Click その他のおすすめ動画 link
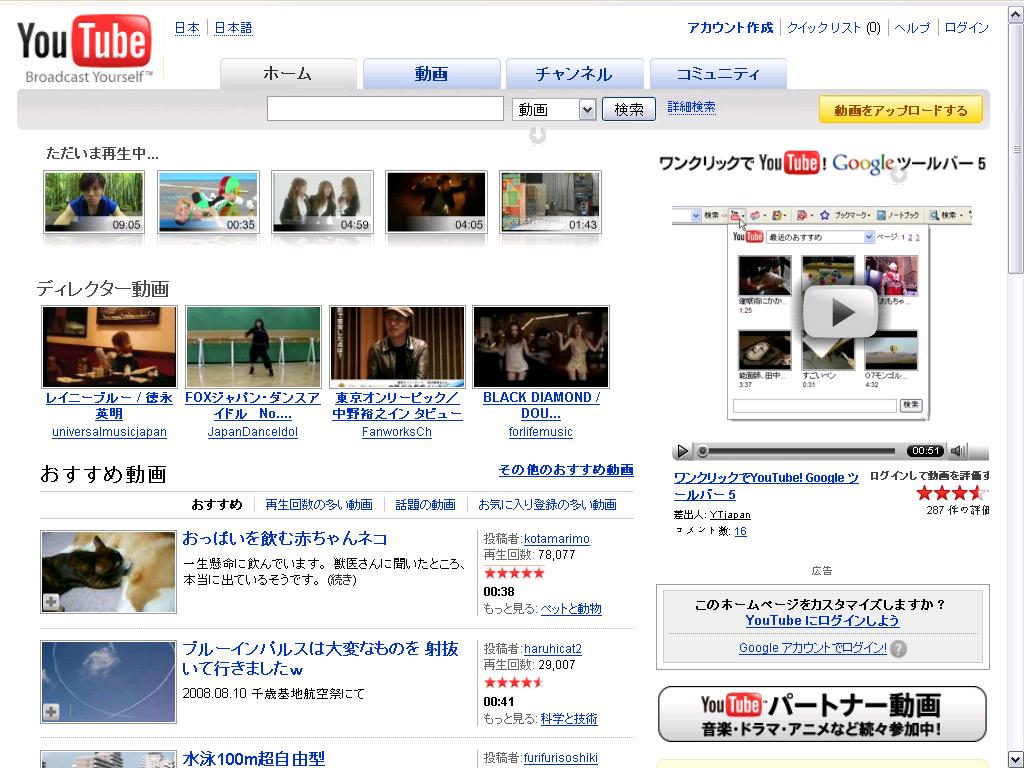Viewport: 1024px width, 768px height. tap(566, 470)
